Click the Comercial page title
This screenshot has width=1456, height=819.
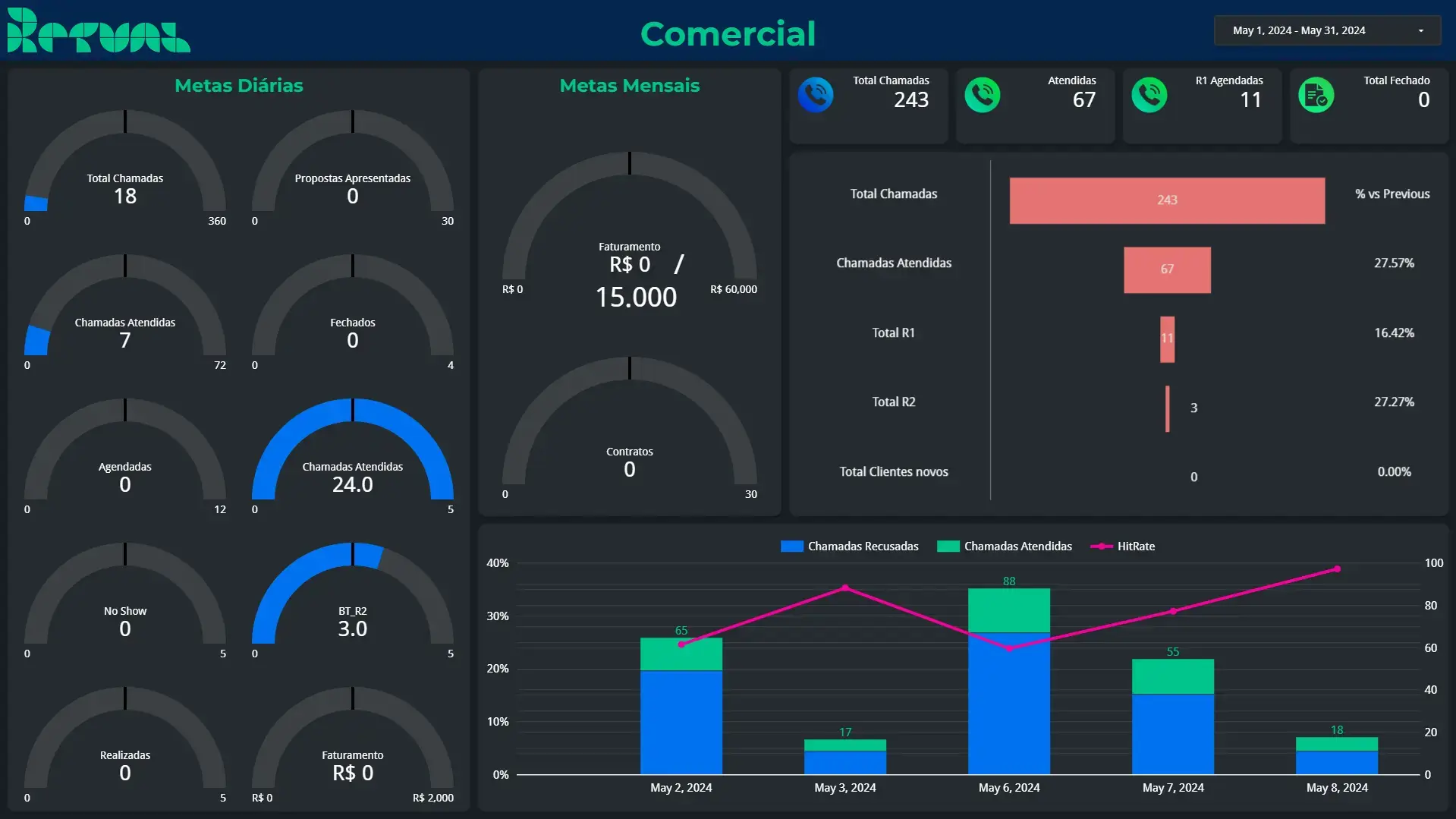[x=728, y=33]
